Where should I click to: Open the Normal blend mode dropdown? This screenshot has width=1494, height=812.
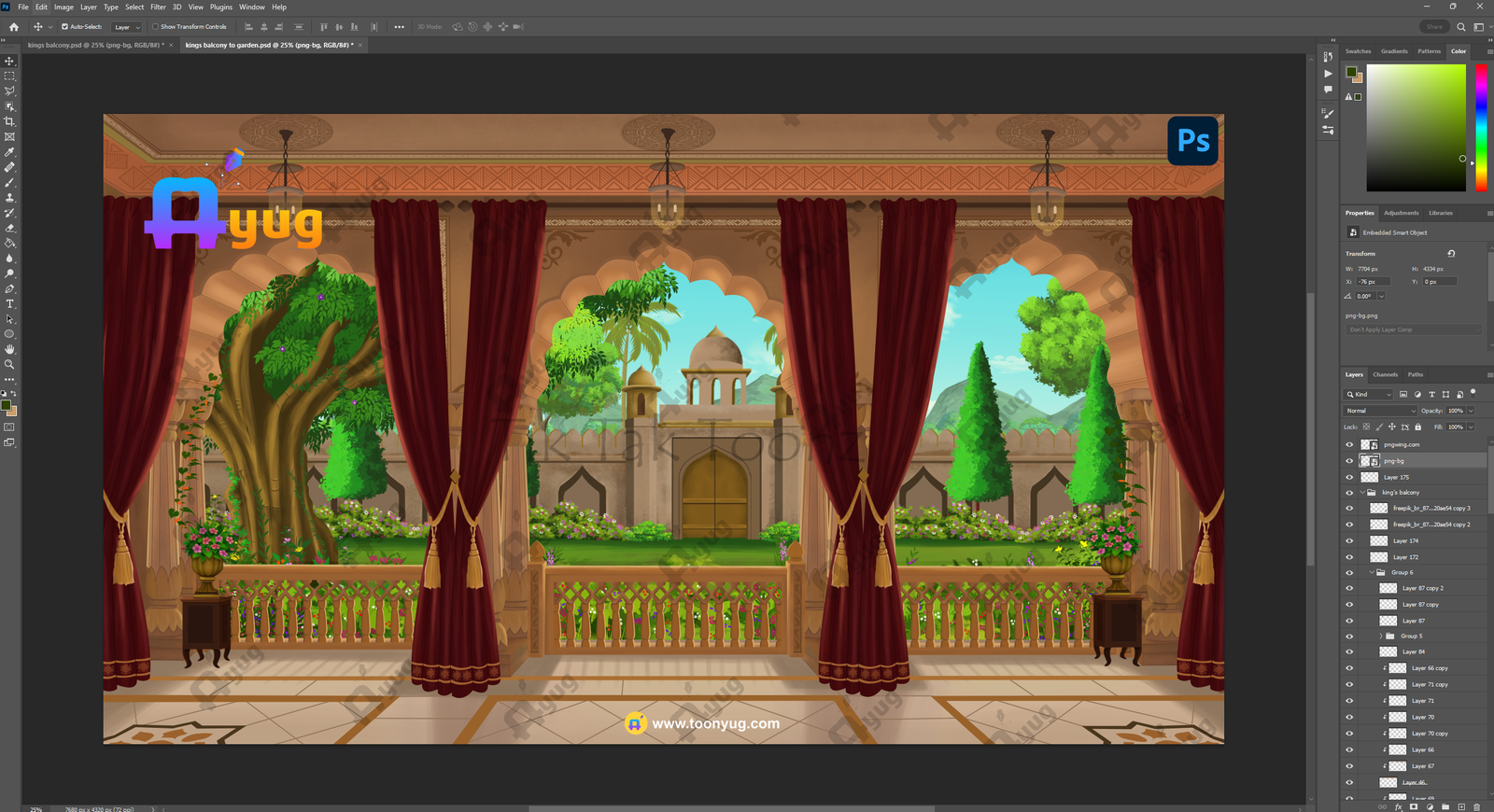[x=1380, y=411]
